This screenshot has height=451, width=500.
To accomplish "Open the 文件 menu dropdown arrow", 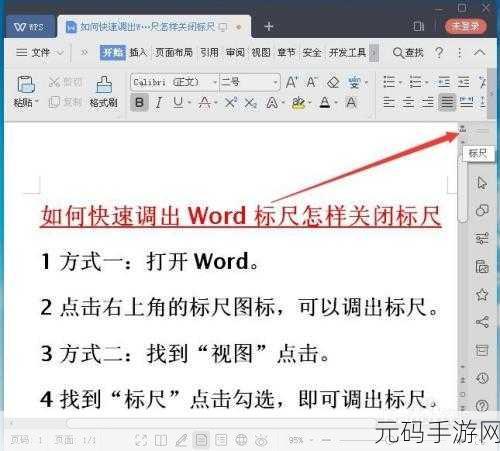I will coord(60,53).
